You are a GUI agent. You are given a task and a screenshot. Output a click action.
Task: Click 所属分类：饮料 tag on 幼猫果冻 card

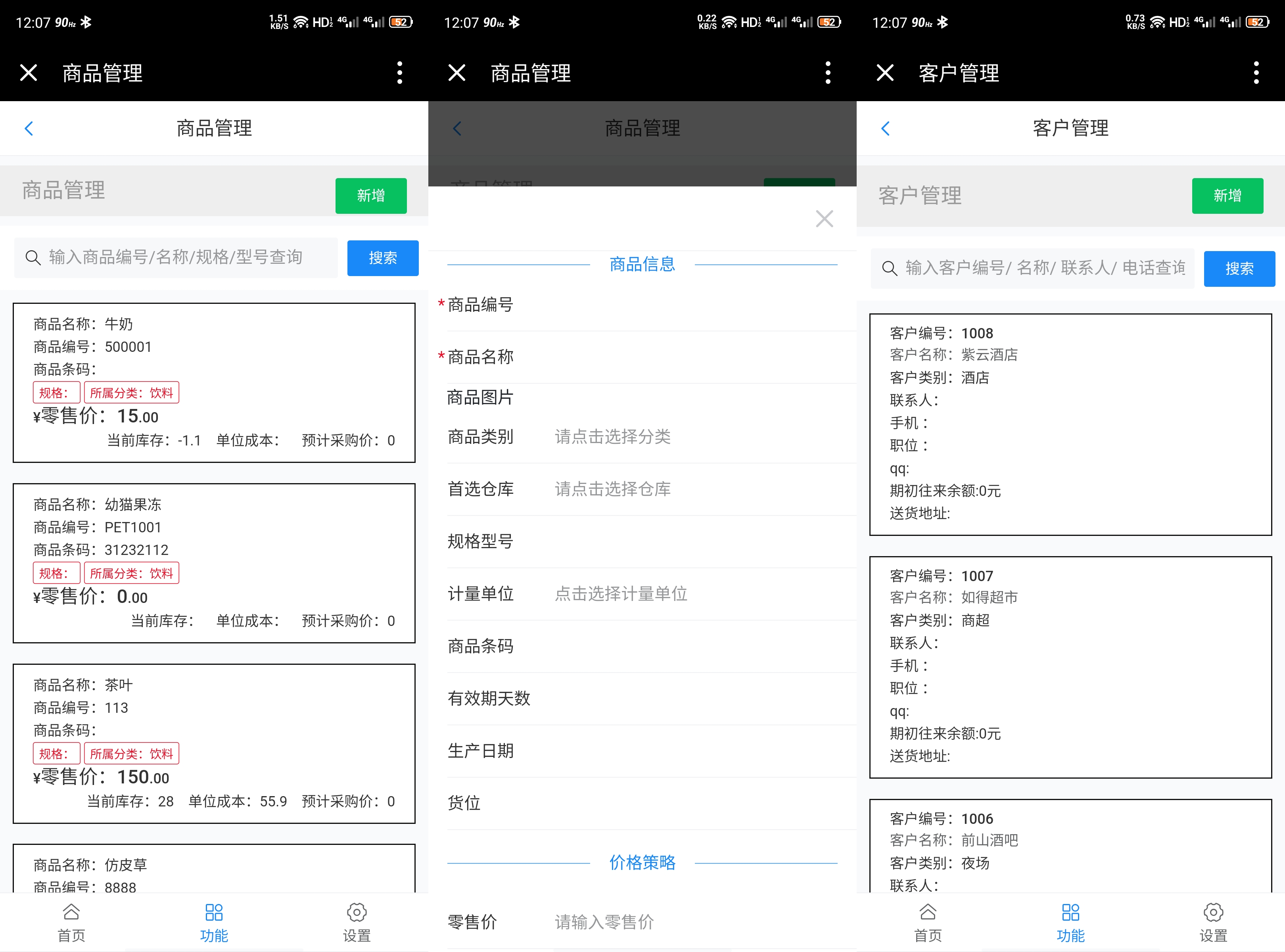pyautogui.click(x=131, y=573)
